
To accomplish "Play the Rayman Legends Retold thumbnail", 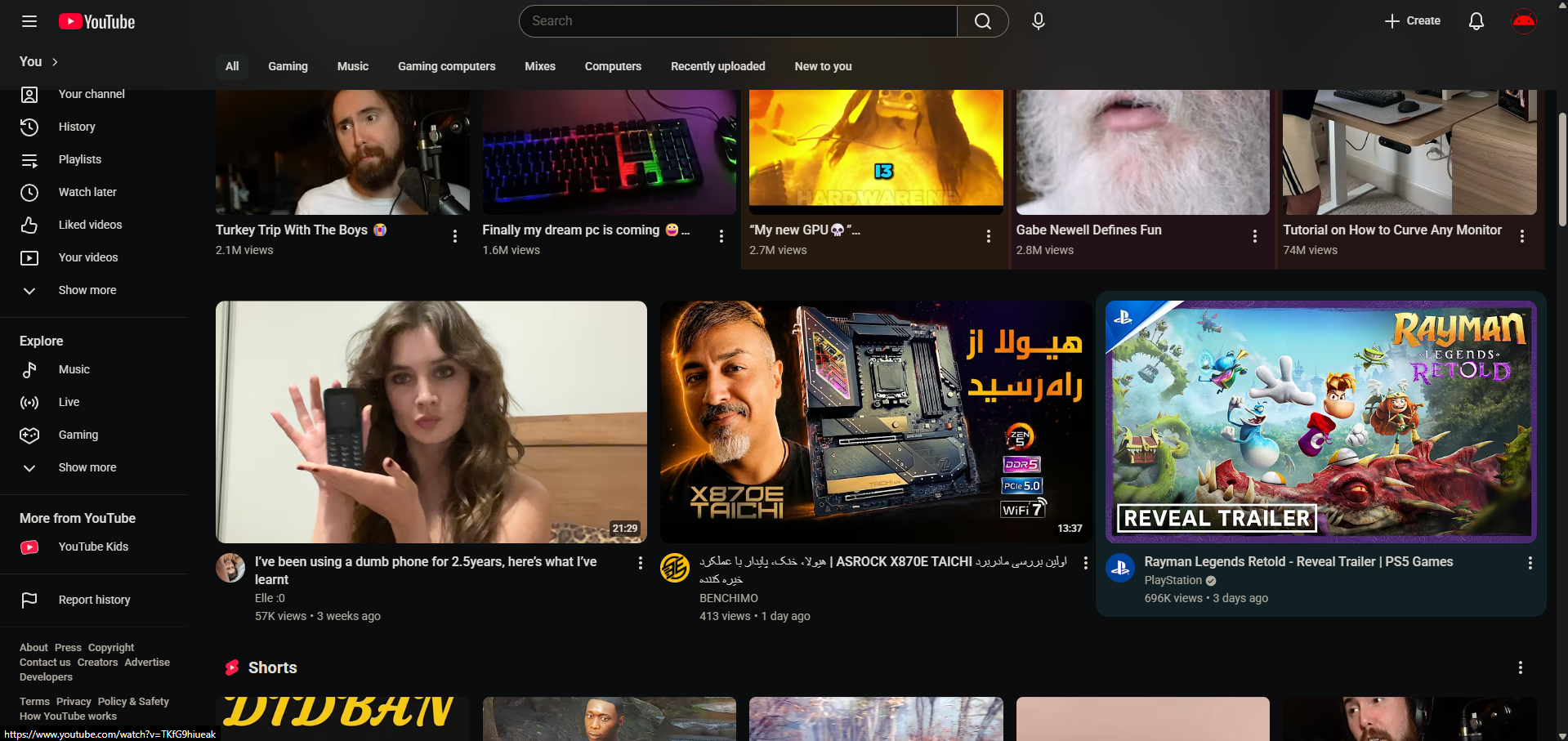I will (1321, 422).
